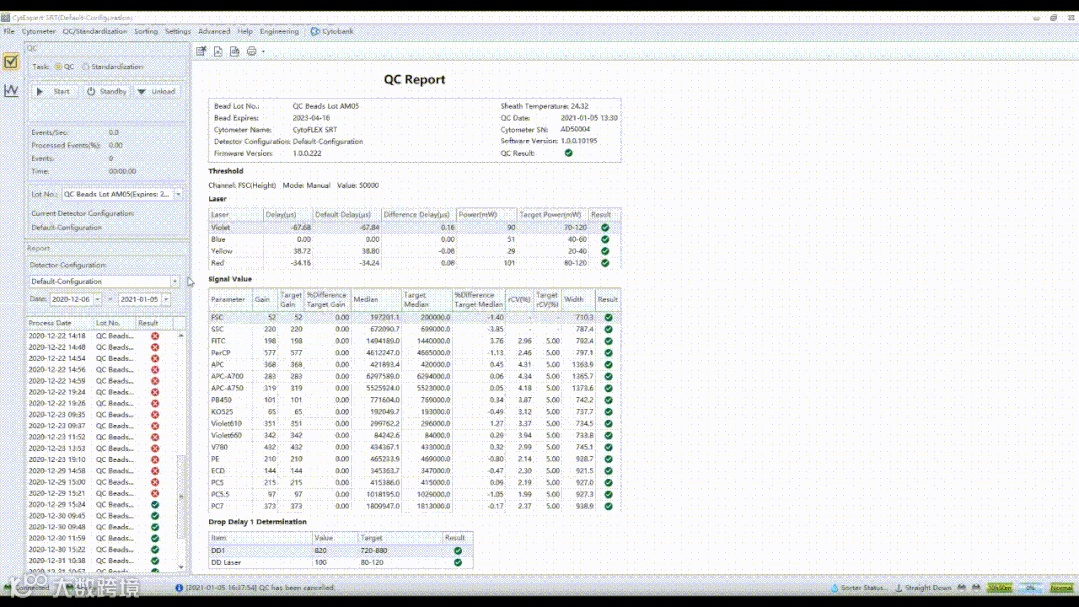Click the Unload button
The height and width of the screenshot is (607, 1079).
[x=157, y=91]
